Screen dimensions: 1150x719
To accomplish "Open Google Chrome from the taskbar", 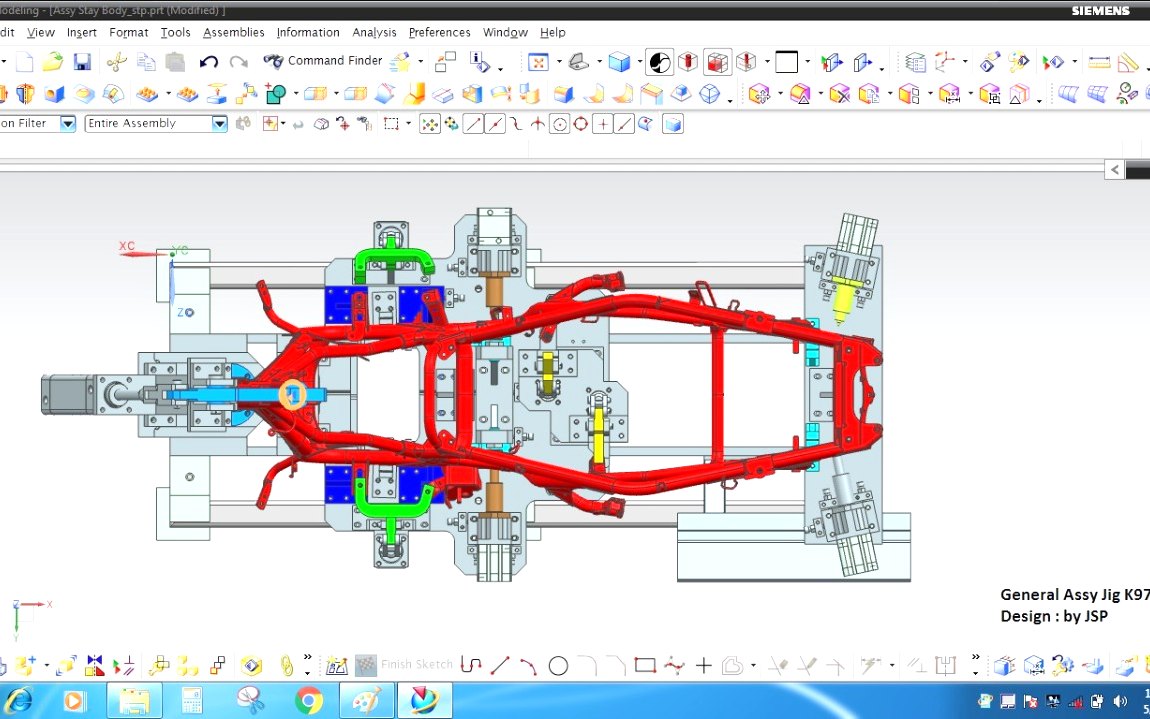I will [309, 701].
